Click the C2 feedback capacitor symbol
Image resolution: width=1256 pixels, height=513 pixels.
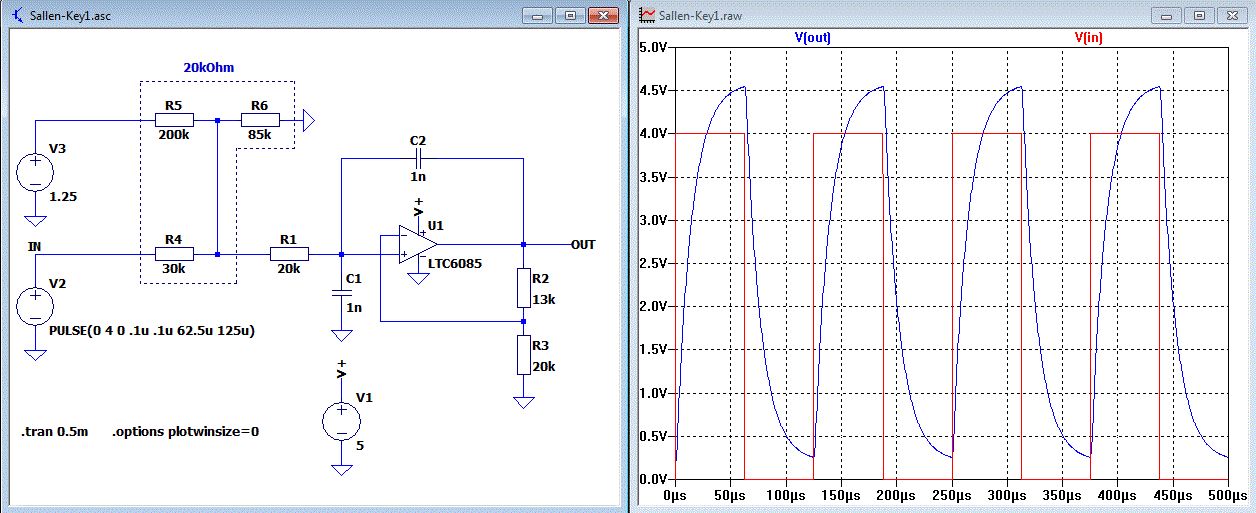[x=417, y=159]
